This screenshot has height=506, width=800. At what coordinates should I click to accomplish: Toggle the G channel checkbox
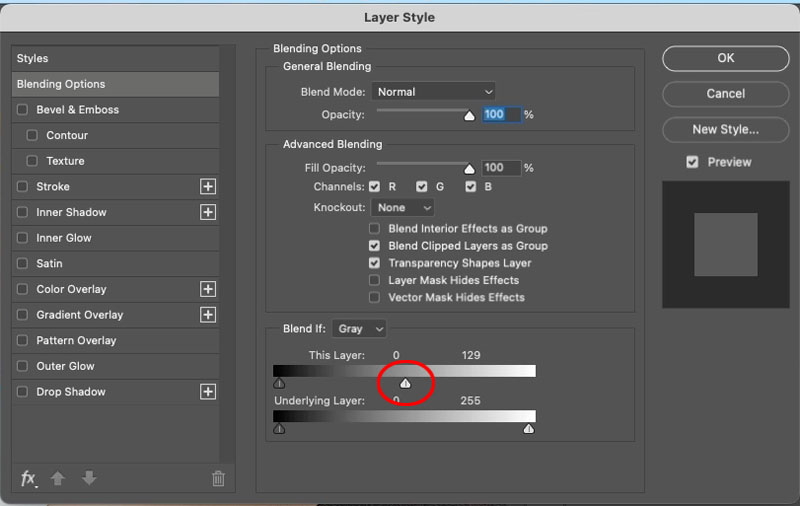[x=421, y=187]
